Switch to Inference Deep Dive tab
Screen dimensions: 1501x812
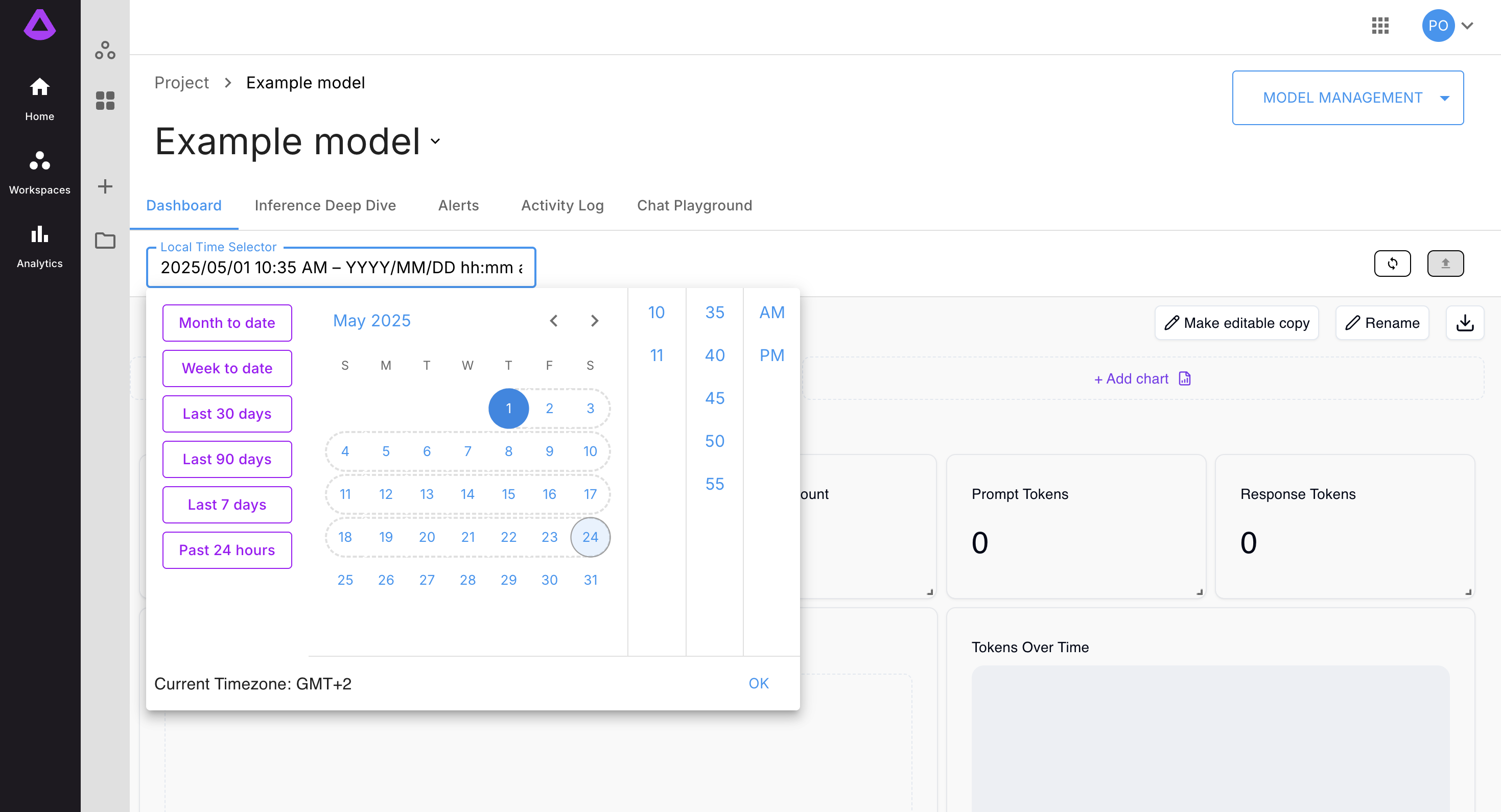(325, 206)
